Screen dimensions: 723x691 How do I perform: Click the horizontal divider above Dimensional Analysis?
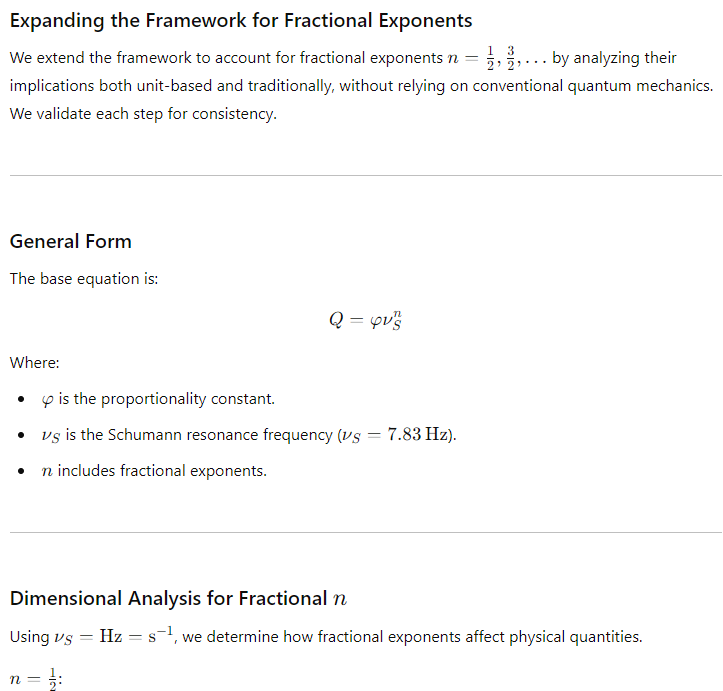pyautogui.click(x=366, y=532)
